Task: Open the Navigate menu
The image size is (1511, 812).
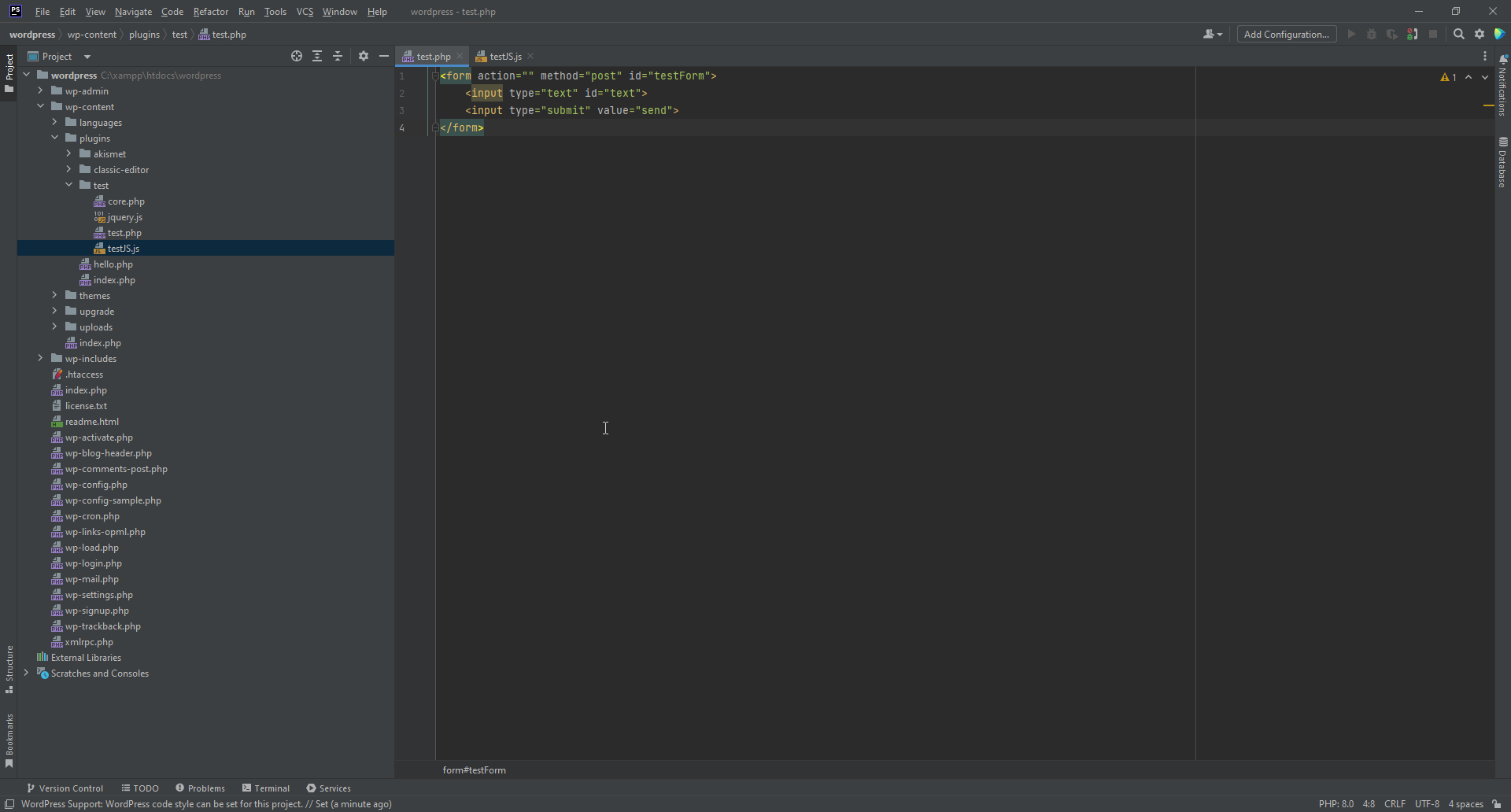Action: [x=133, y=12]
